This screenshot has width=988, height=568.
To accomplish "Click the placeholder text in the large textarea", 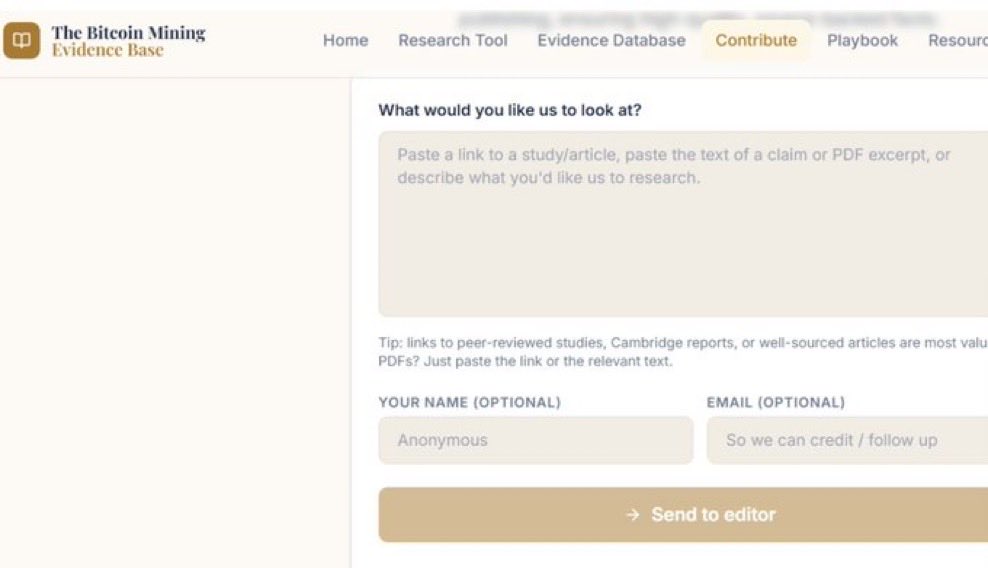I will pyautogui.click(x=674, y=166).
